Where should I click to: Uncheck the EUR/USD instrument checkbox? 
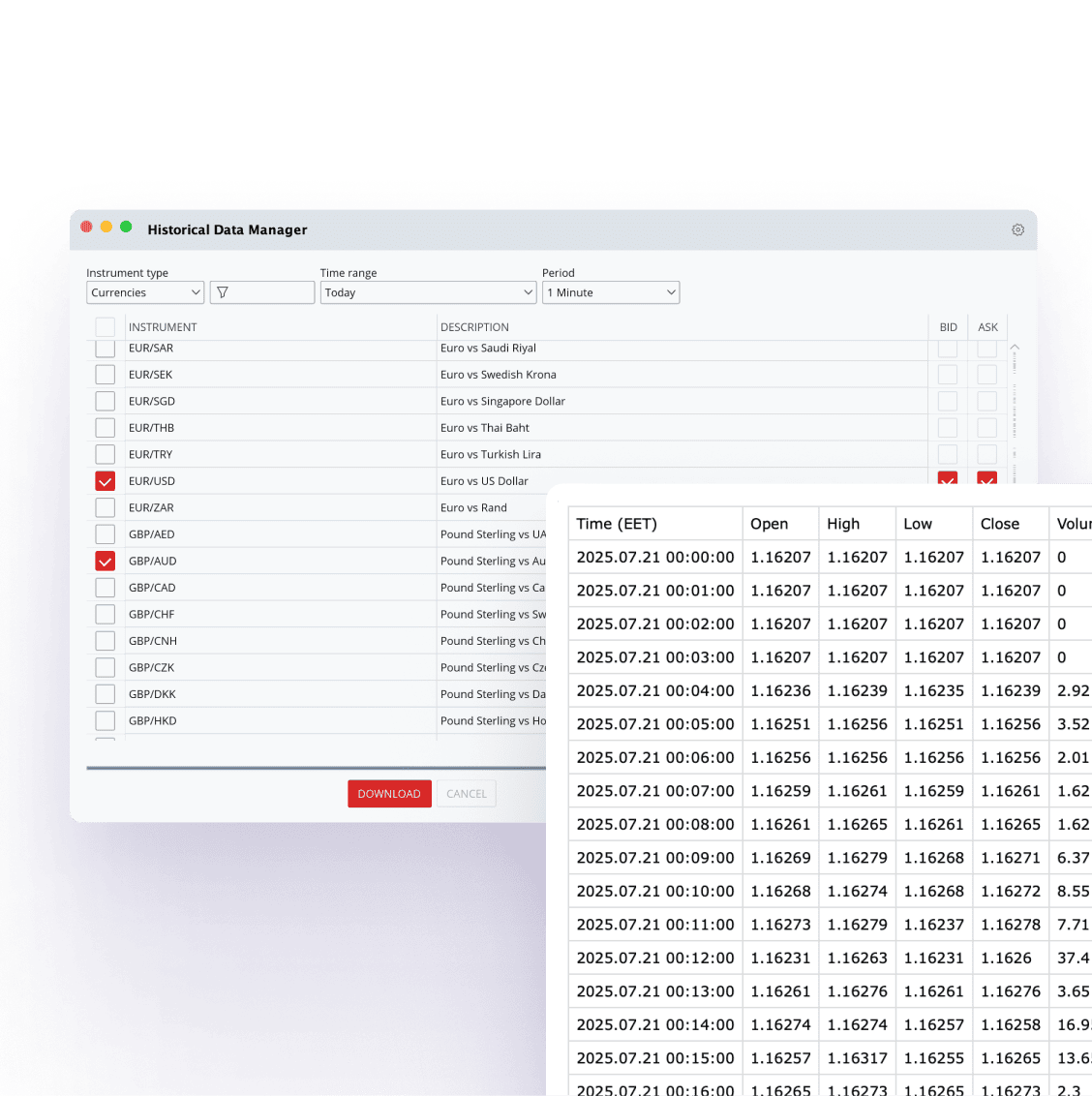pos(106,481)
